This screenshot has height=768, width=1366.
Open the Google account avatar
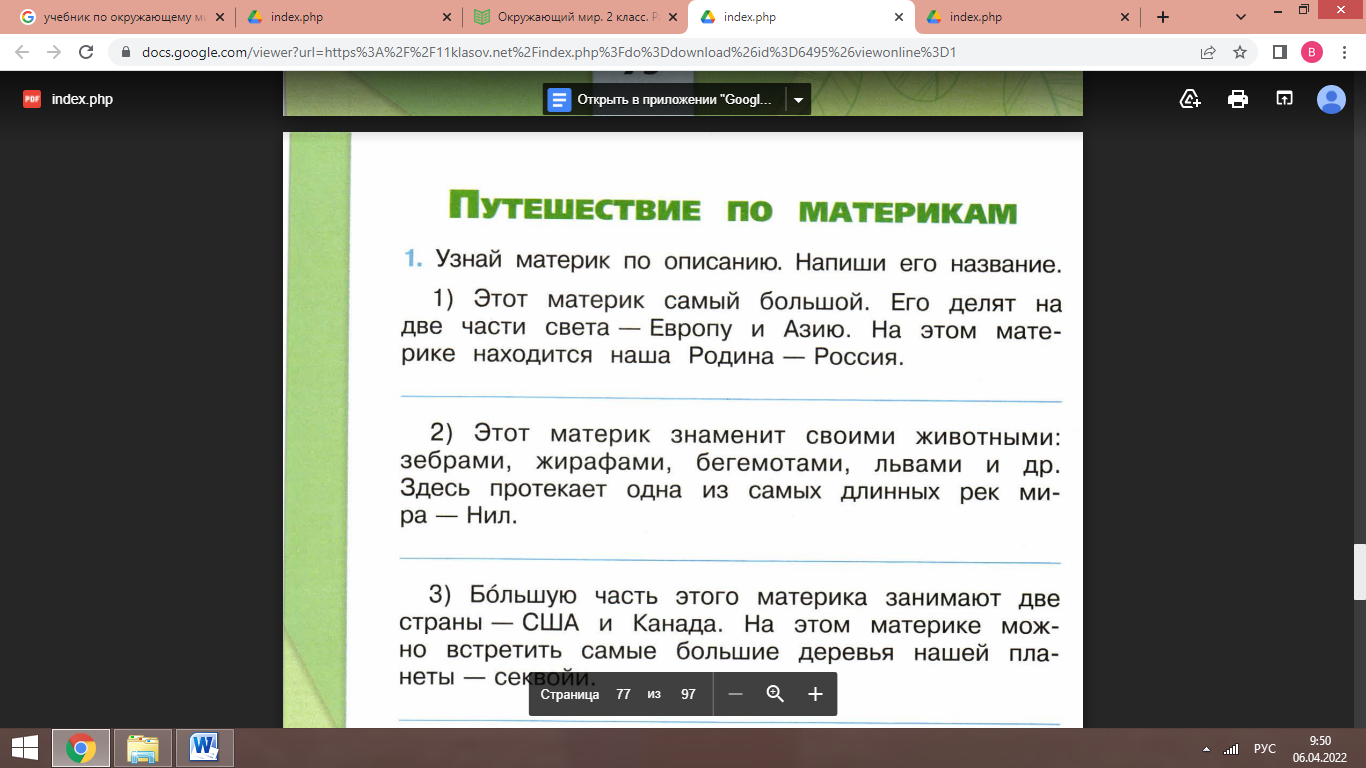pos(1331,99)
